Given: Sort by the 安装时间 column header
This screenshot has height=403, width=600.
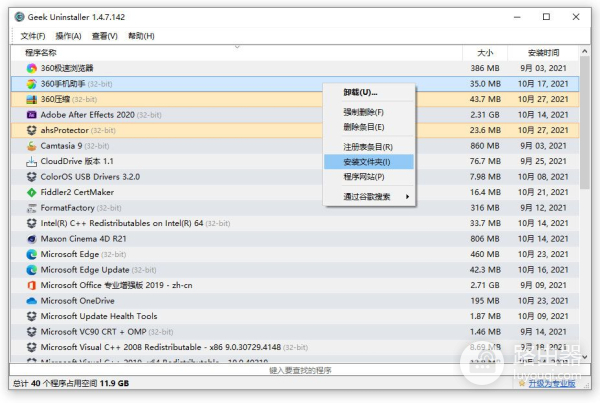Looking at the screenshot, I should (543, 53).
